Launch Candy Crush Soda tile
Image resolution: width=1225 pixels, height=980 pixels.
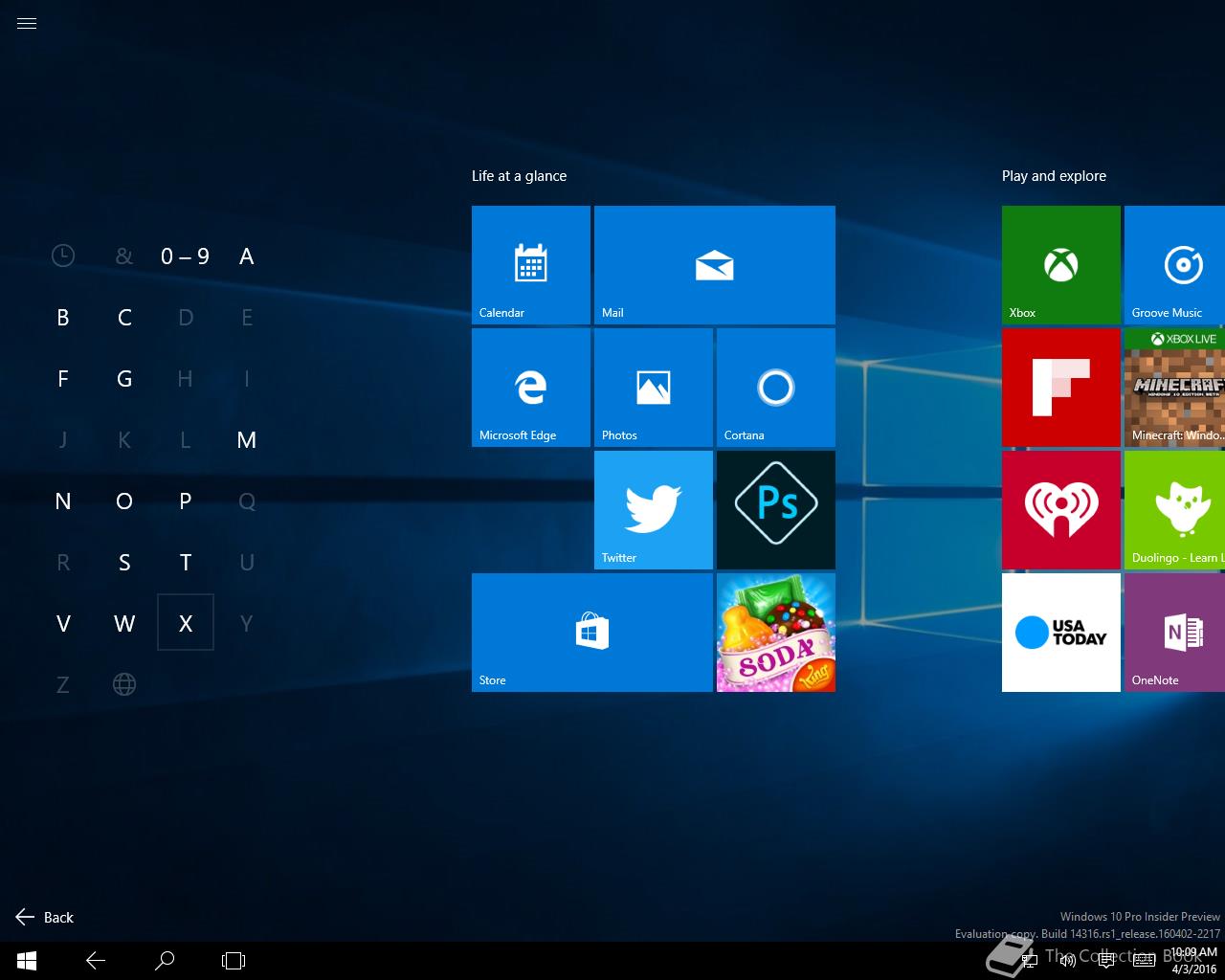[x=776, y=633]
